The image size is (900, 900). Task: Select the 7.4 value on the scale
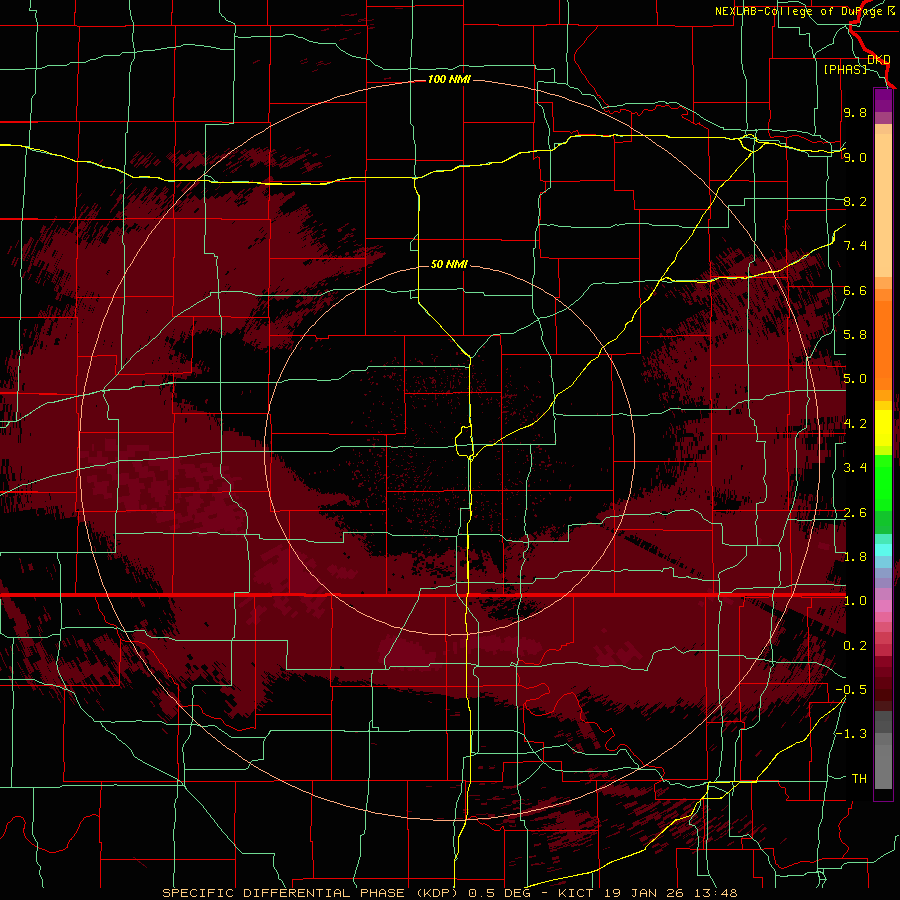855,246
